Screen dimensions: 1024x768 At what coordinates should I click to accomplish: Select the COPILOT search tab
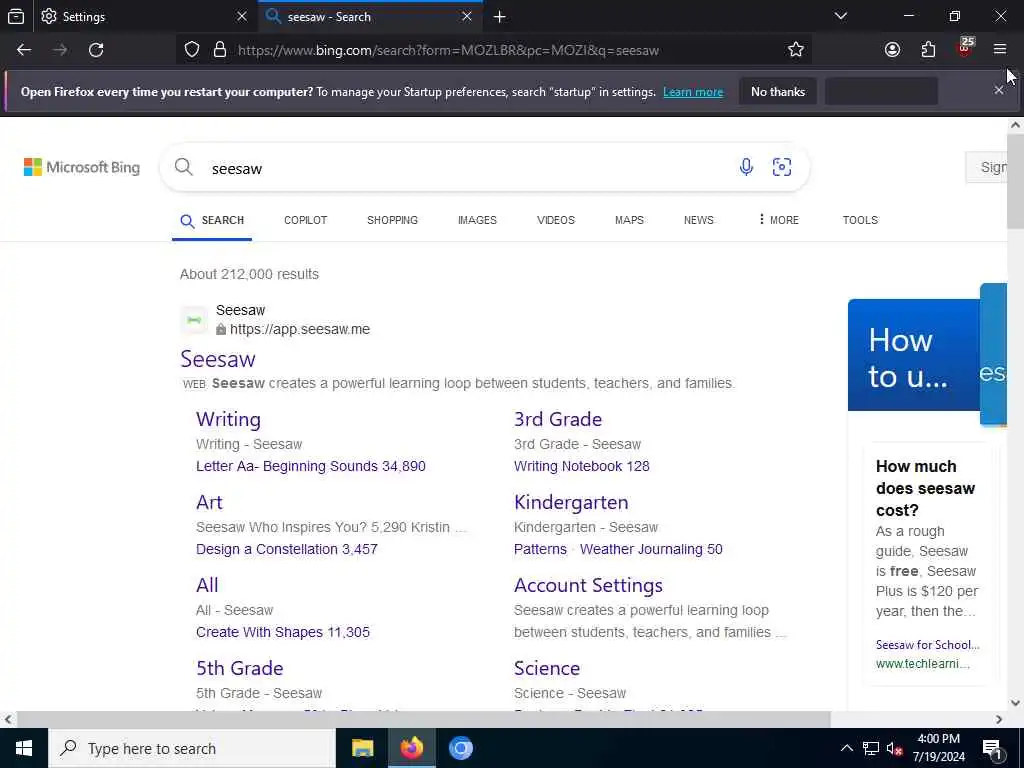pyautogui.click(x=306, y=220)
